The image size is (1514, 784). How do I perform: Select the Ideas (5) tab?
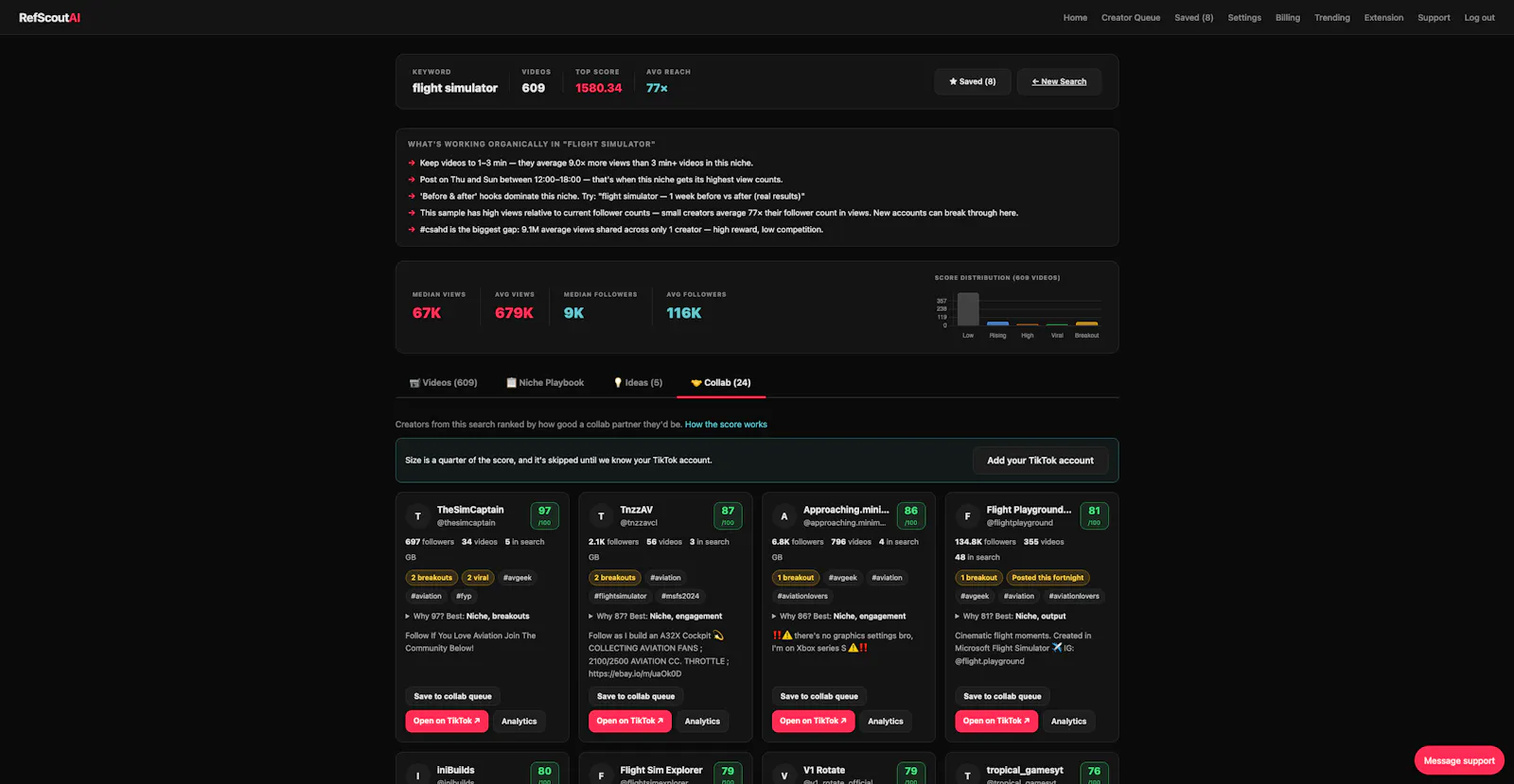[638, 383]
